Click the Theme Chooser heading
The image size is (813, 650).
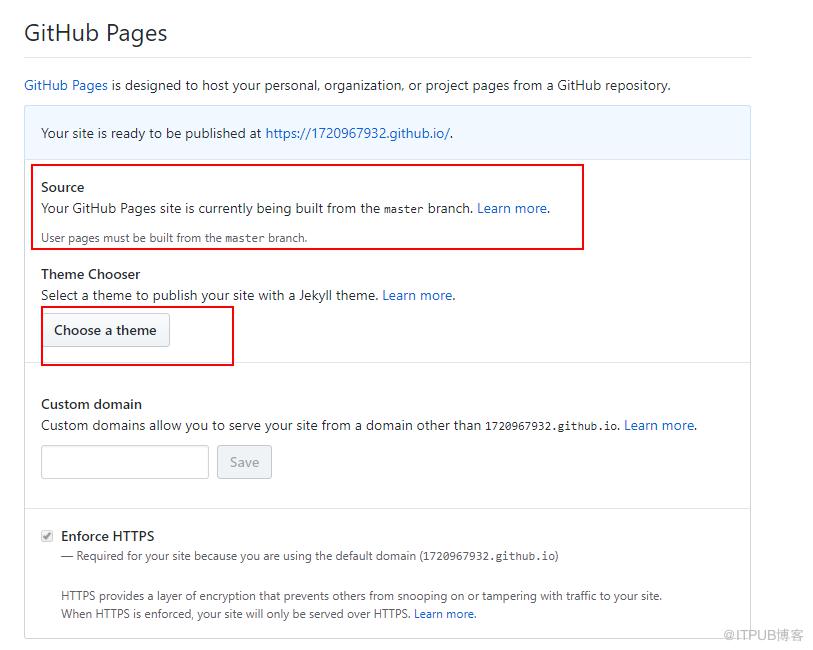[x=91, y=274]
